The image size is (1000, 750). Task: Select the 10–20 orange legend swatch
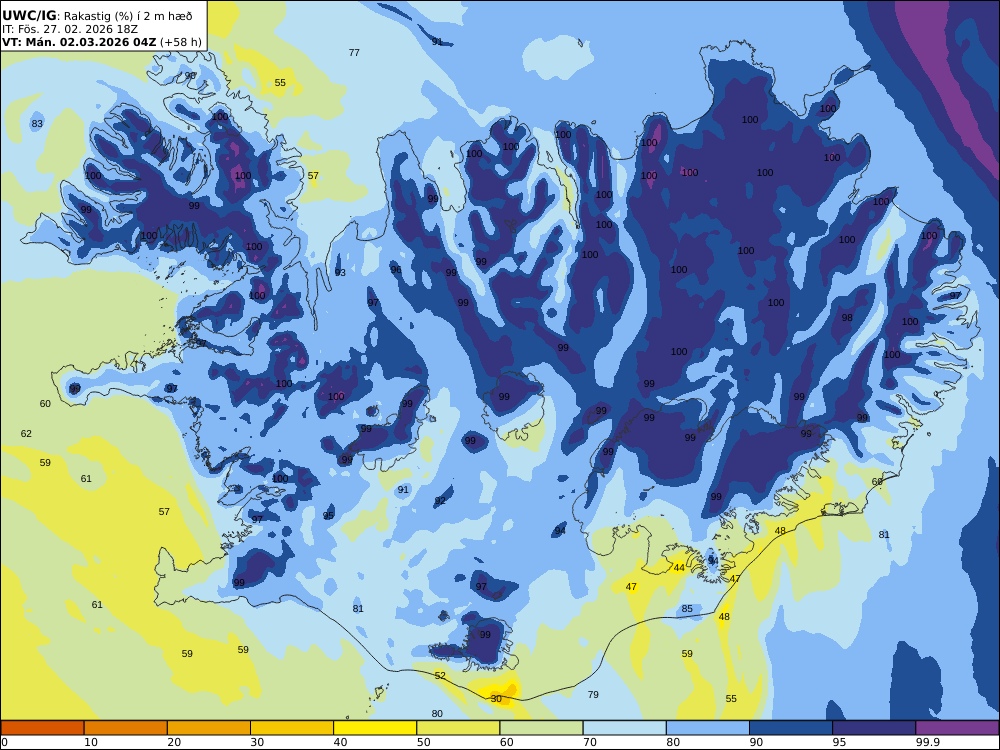pos(126,728)
